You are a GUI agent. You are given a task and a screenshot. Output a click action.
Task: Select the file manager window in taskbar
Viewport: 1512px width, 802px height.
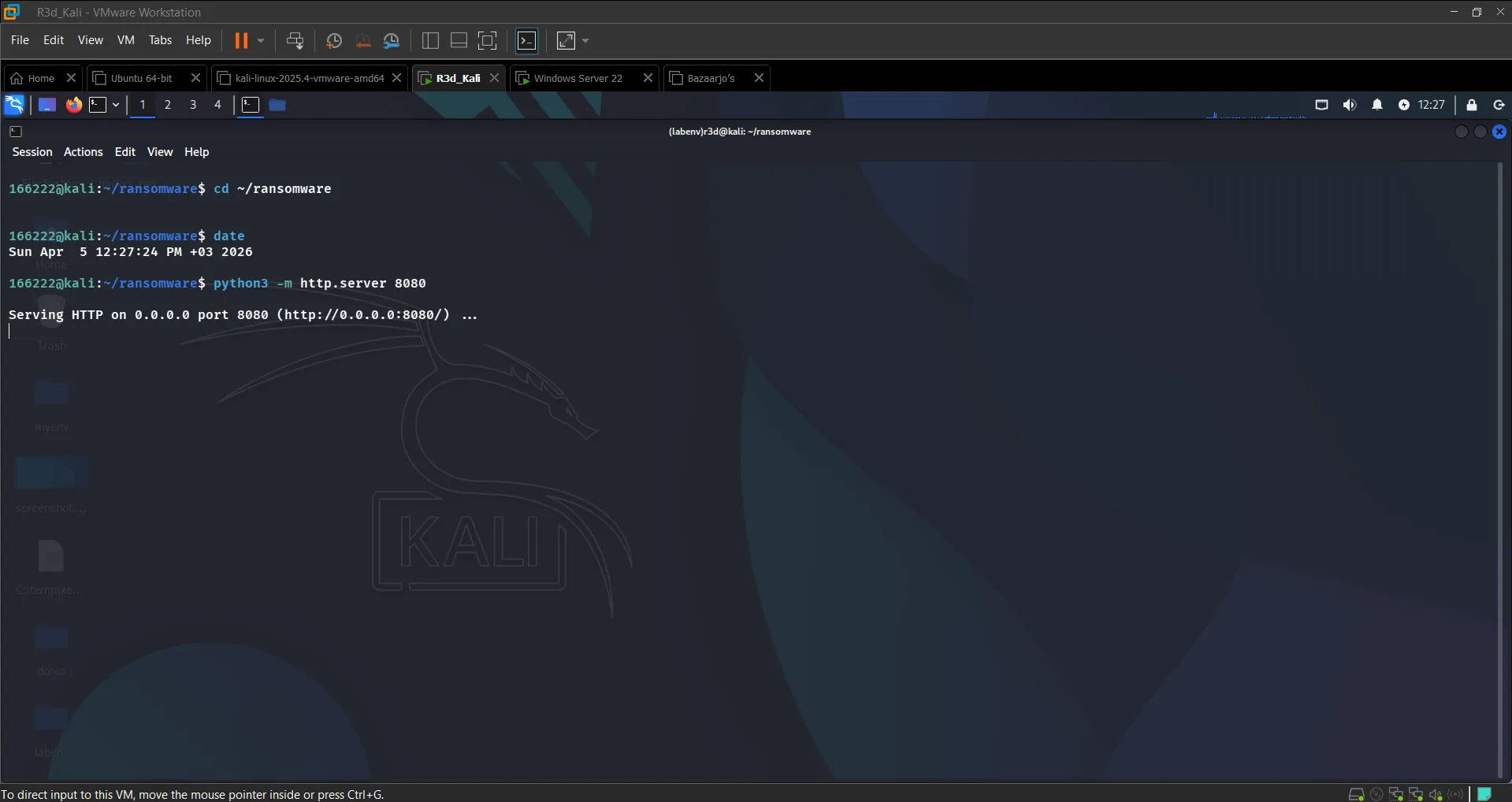coord(277,105)
